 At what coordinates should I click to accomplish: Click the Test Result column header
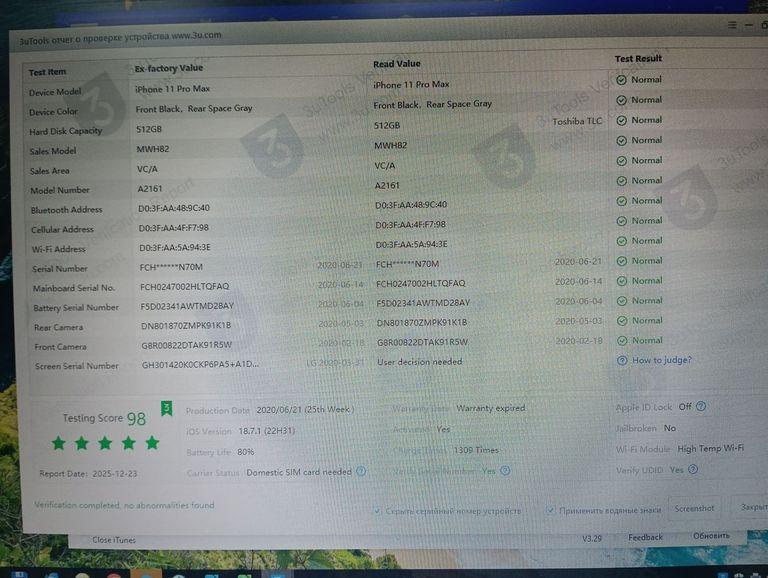pyautogui.click(x=638, y=59)
